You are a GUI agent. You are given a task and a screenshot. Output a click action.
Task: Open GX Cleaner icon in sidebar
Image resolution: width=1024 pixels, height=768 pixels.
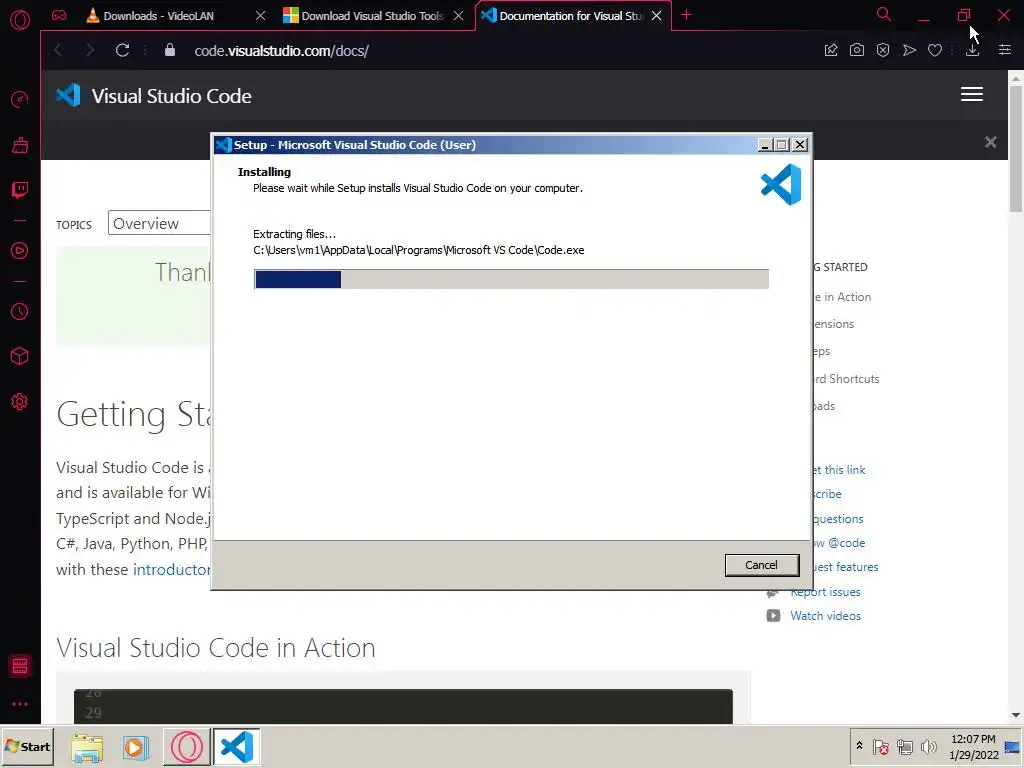coord(20,145)
